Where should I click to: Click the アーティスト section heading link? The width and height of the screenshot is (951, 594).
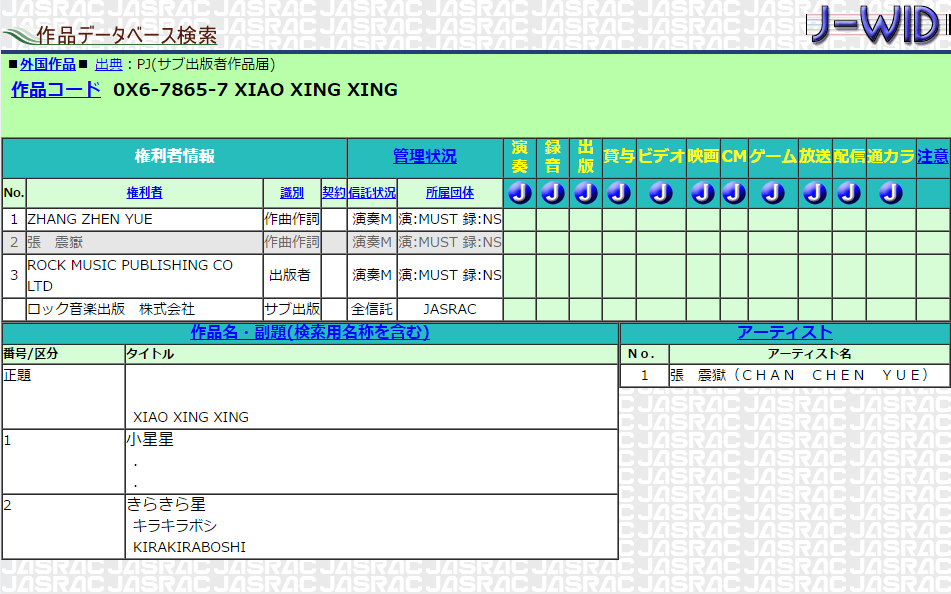pyautogui.click(x=784, y=334)
